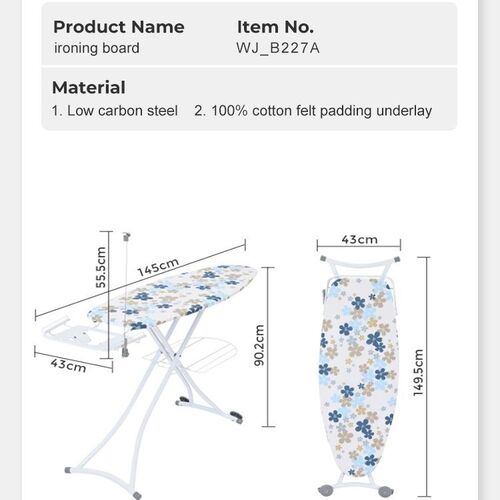This screenshot has width=500, height=500.
Task: Click the gray foot cap on front leg
Action: (68, 470)
